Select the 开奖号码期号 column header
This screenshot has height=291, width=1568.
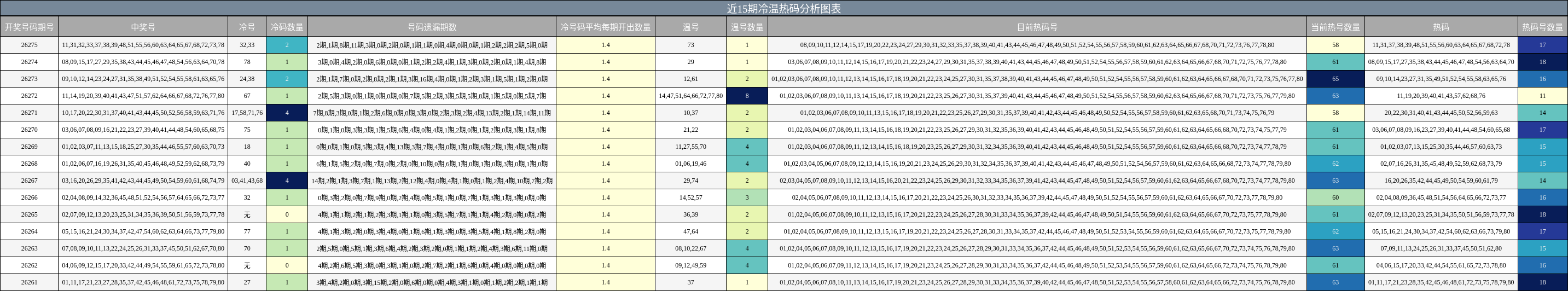[x=29, y=27]
